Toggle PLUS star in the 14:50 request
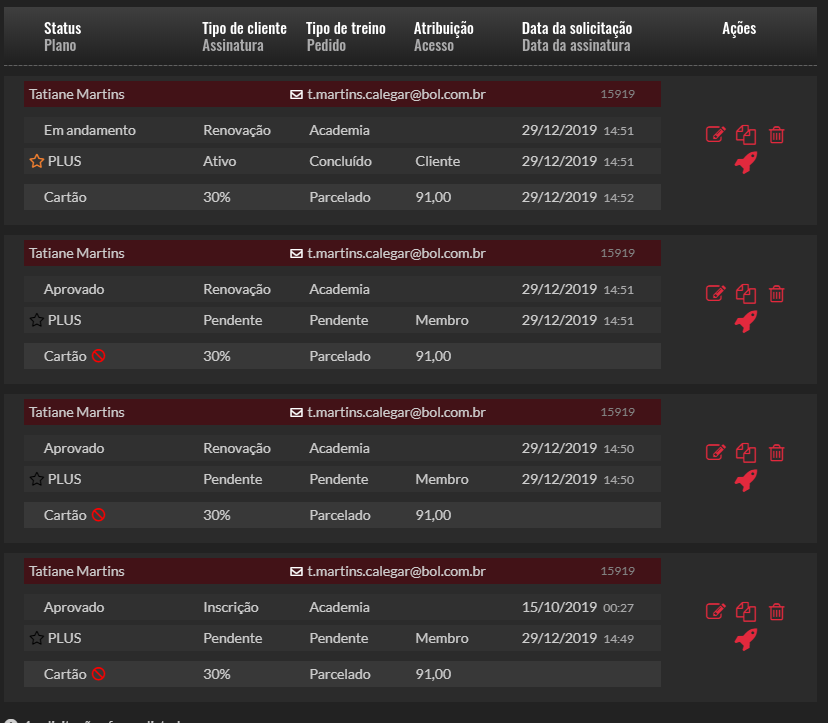828x723 pixels. pos(37,480)
